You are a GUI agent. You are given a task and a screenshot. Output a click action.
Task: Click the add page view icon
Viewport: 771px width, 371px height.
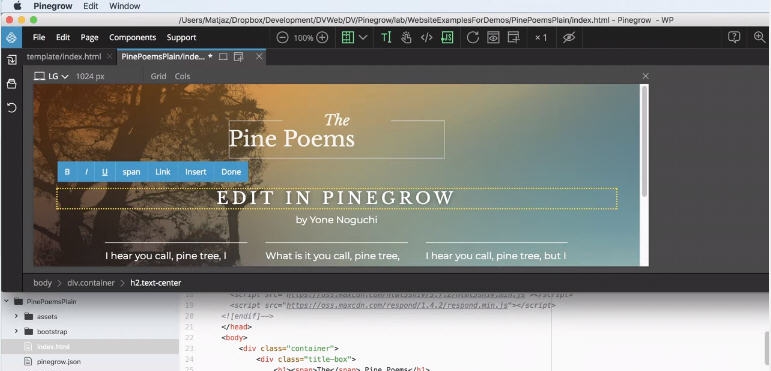[x=513, y=37]
